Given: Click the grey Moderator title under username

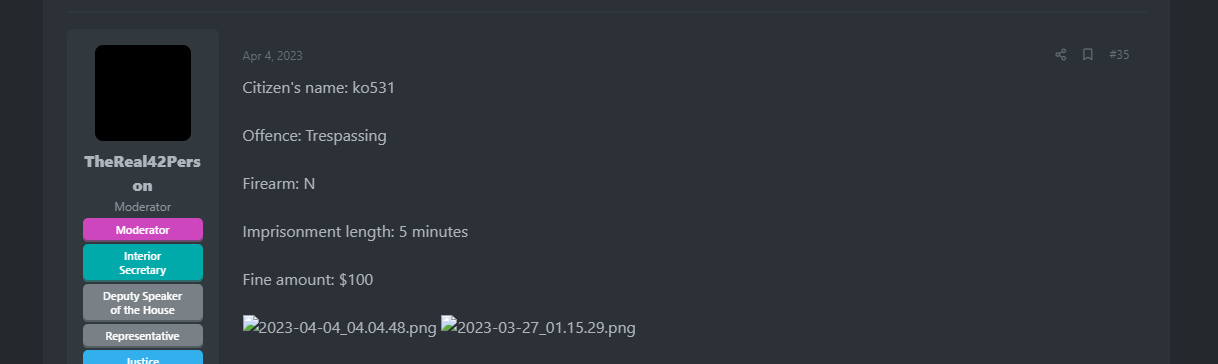Looking at the screenshot, I should pos(143,207).
